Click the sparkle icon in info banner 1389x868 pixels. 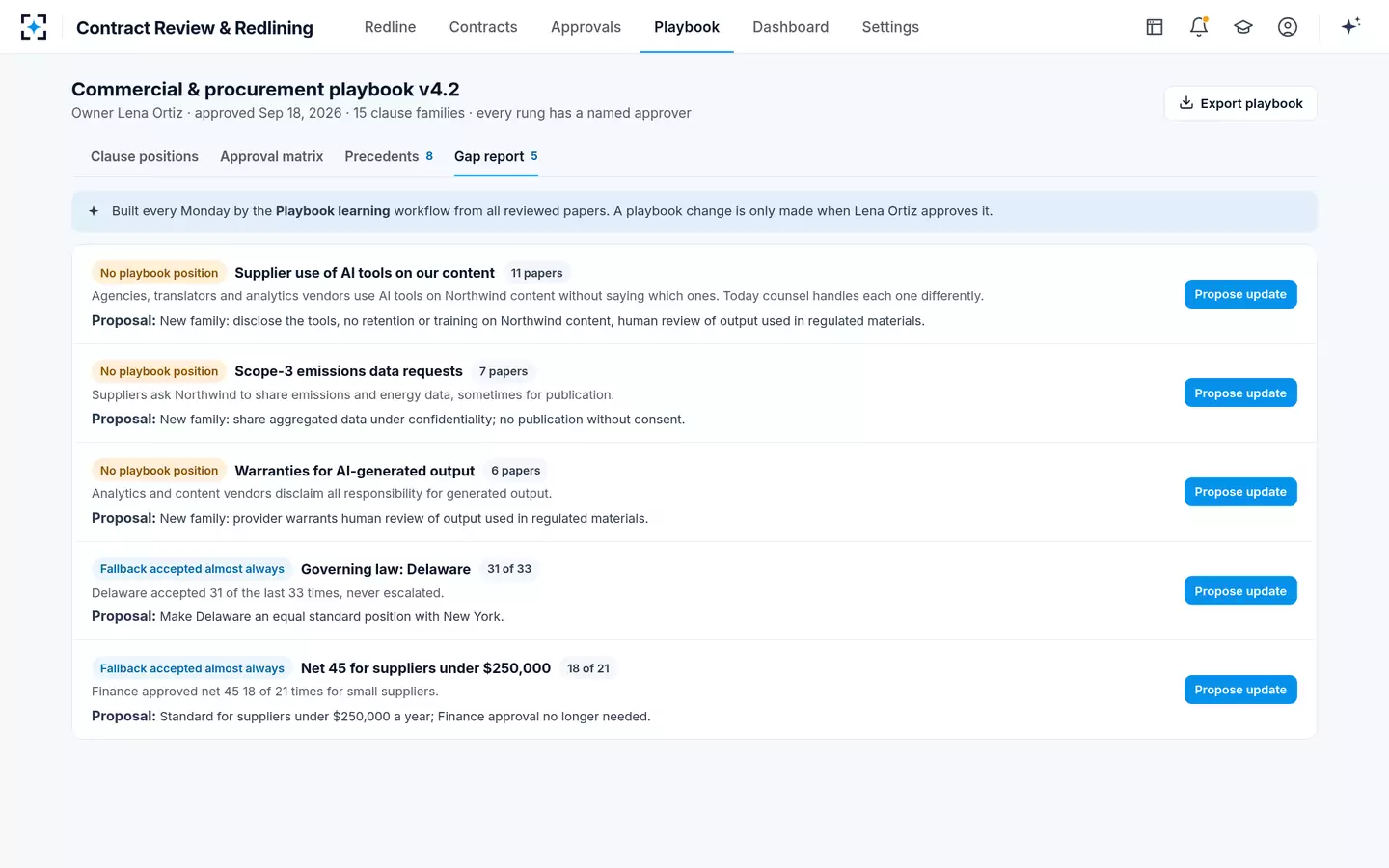click(94, 211)
